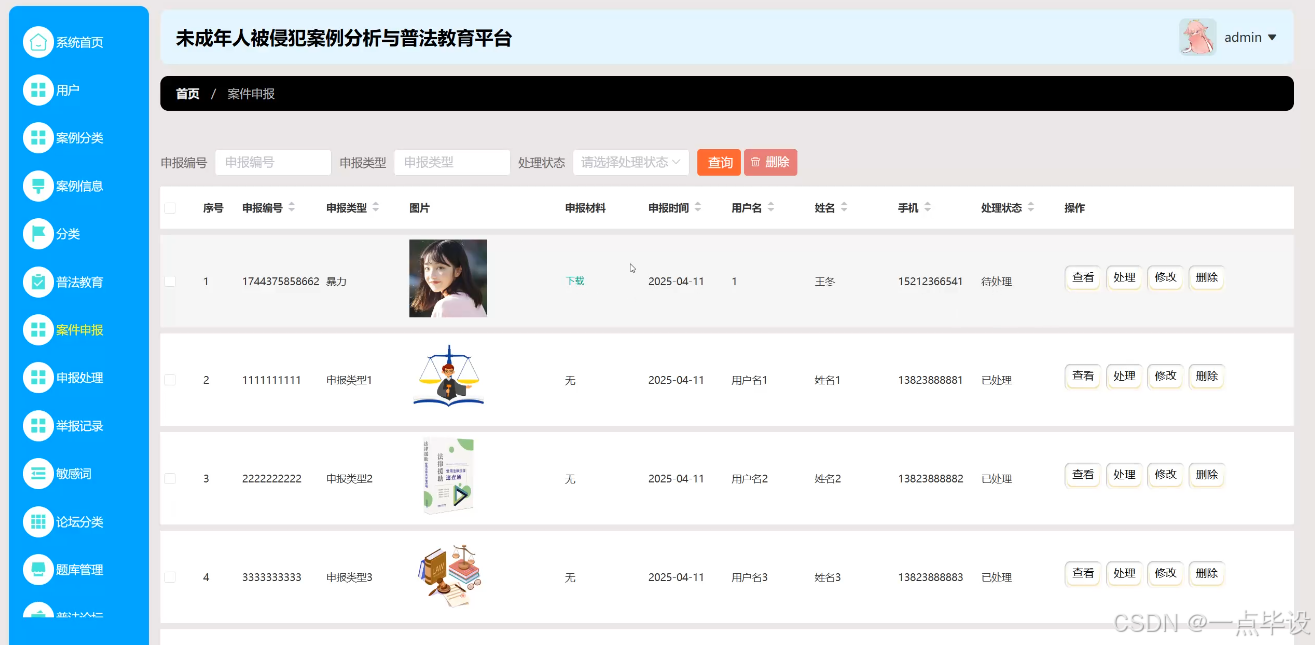Click 首页 breadcrumb link

click(187, 94)
